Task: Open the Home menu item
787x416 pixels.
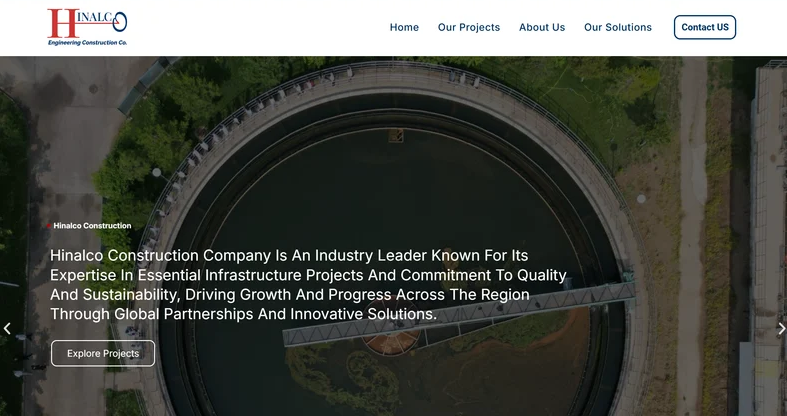Action: 404,27
